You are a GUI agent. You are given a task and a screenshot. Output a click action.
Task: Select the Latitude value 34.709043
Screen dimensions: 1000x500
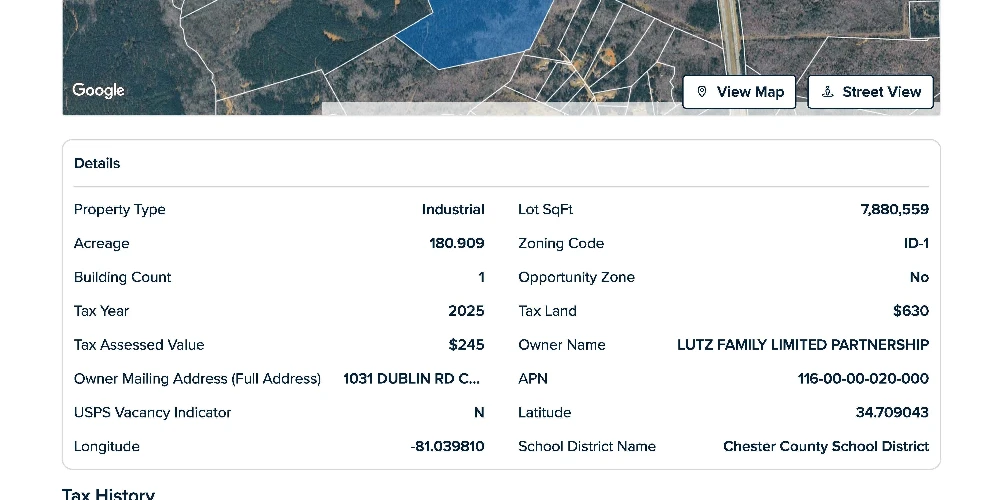(892, 412)
